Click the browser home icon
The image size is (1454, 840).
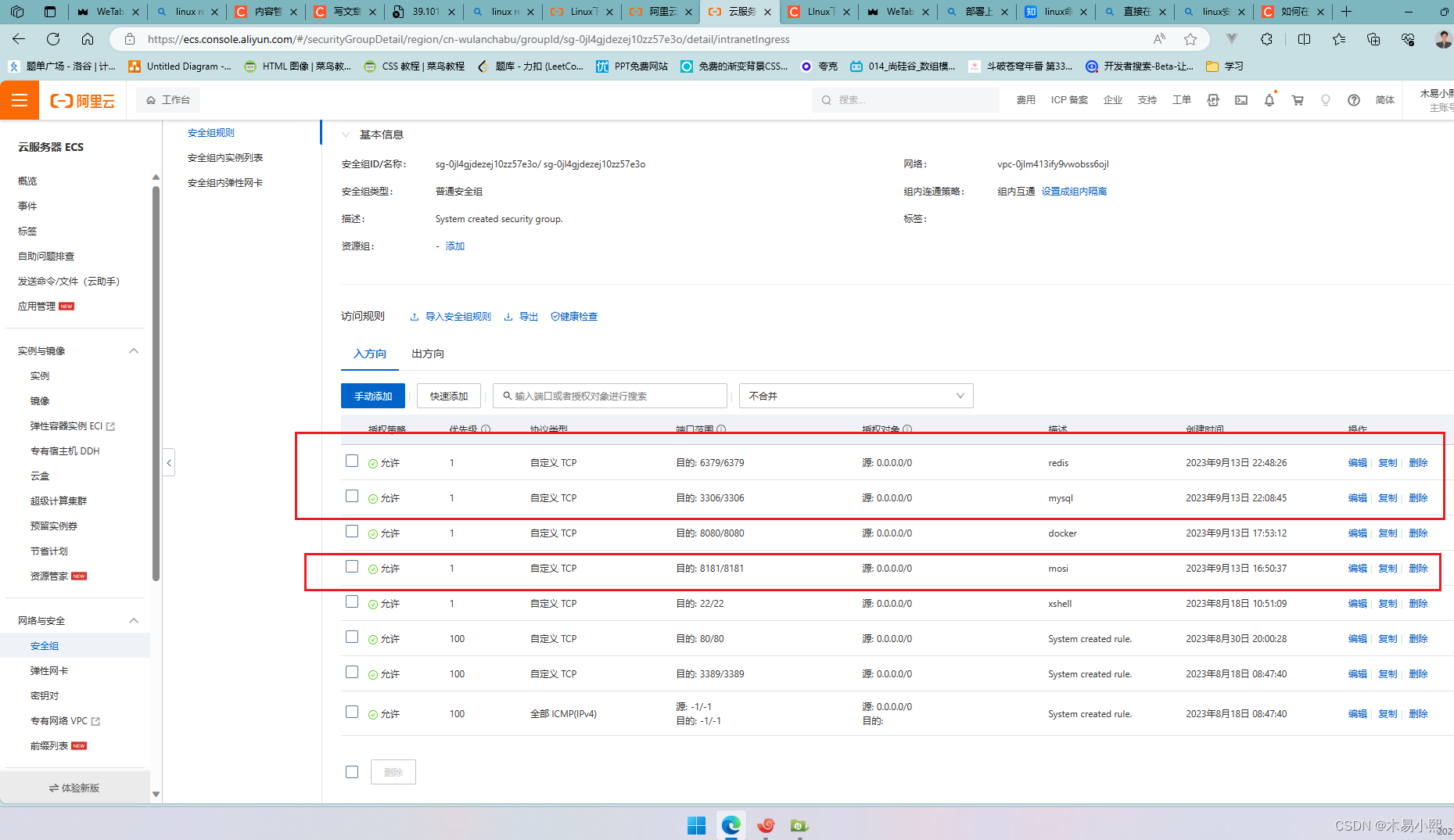point(88,39)
